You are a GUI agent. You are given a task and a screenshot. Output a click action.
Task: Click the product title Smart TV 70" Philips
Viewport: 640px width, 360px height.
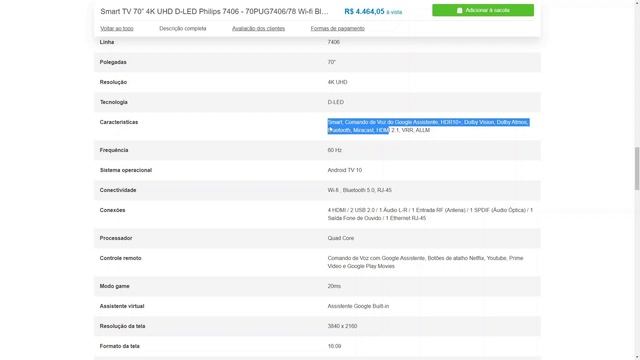point(214,11)
